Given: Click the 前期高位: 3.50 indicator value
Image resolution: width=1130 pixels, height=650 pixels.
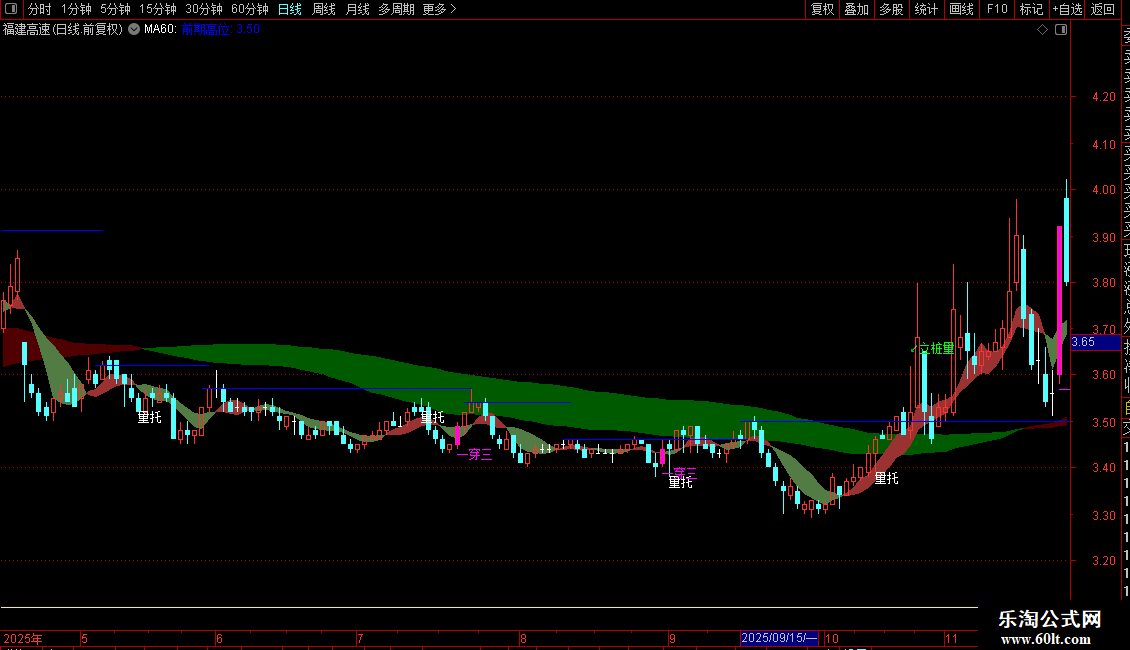Looking at the screenshot, I should click(x=221, y=30).
